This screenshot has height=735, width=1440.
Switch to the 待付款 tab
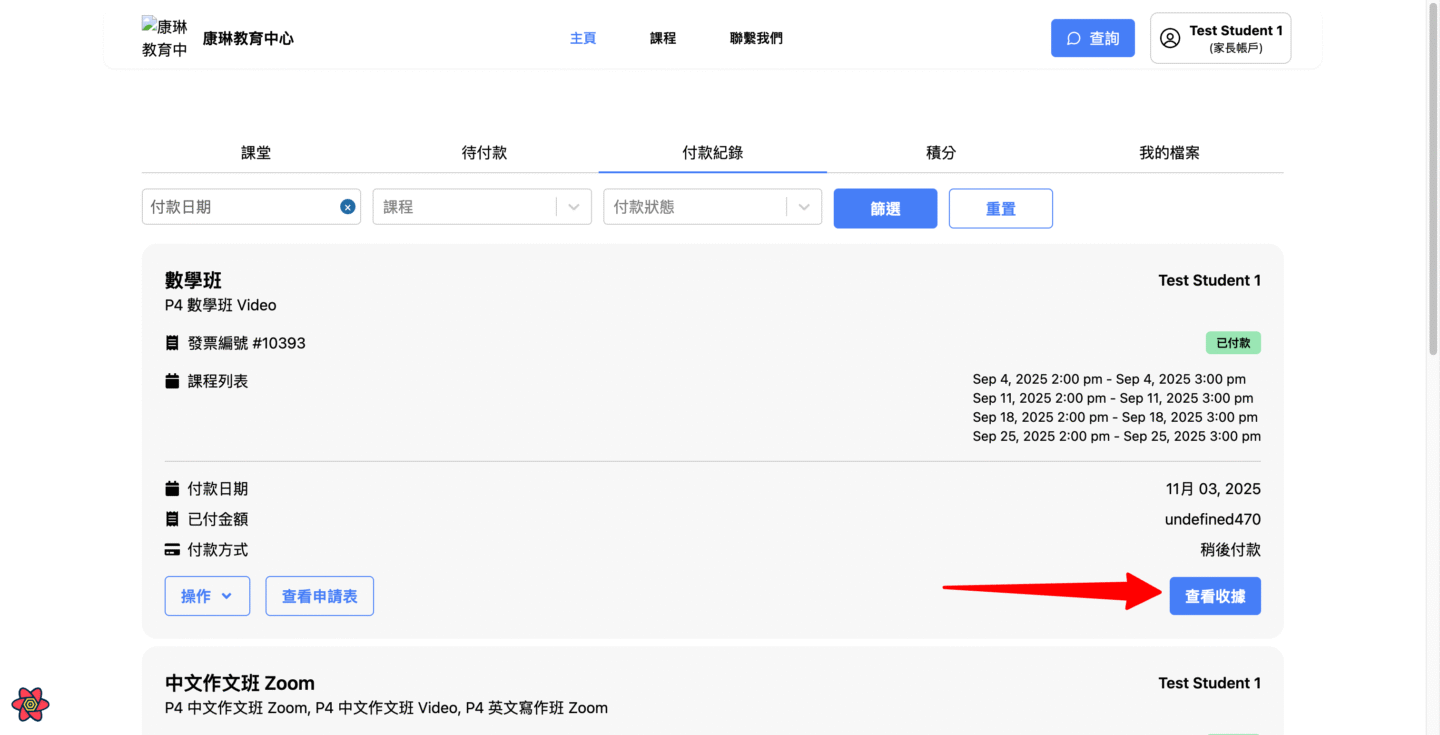click(484, 153)
